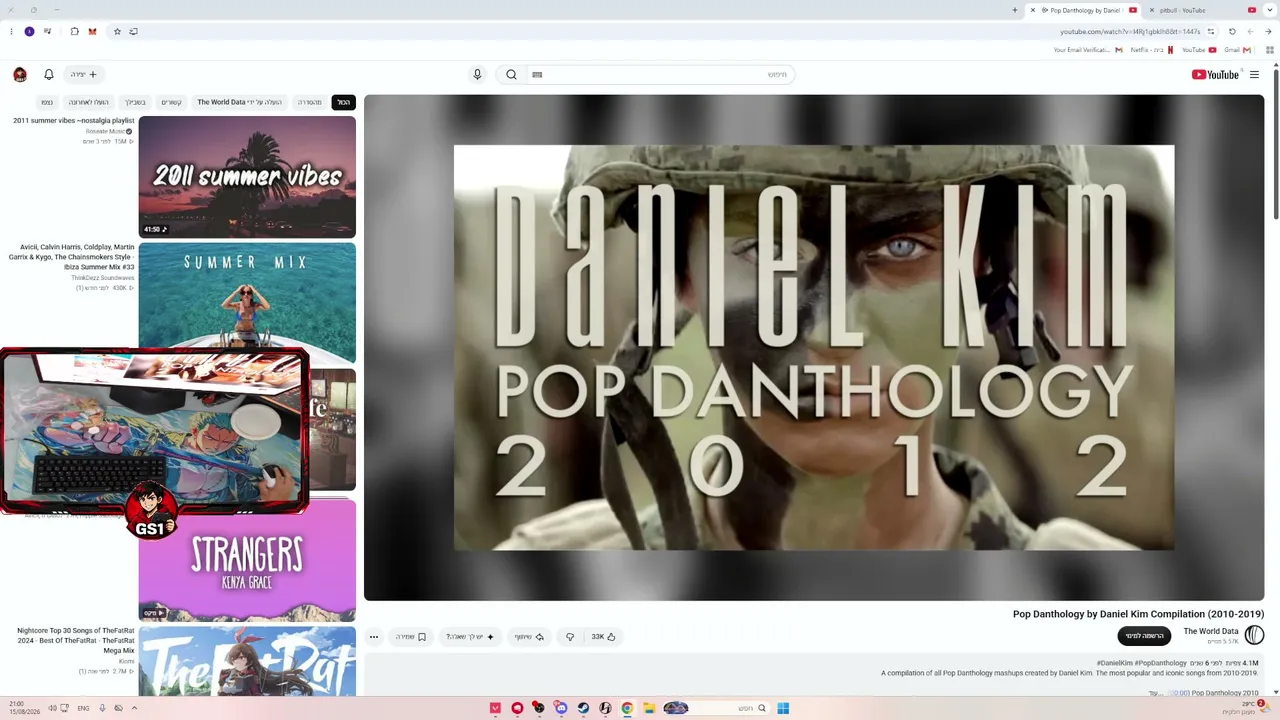Go to the YouTube home logo
This screenshot has width=1280, height=720.
pyautogui.click(x=1216, y=74)
